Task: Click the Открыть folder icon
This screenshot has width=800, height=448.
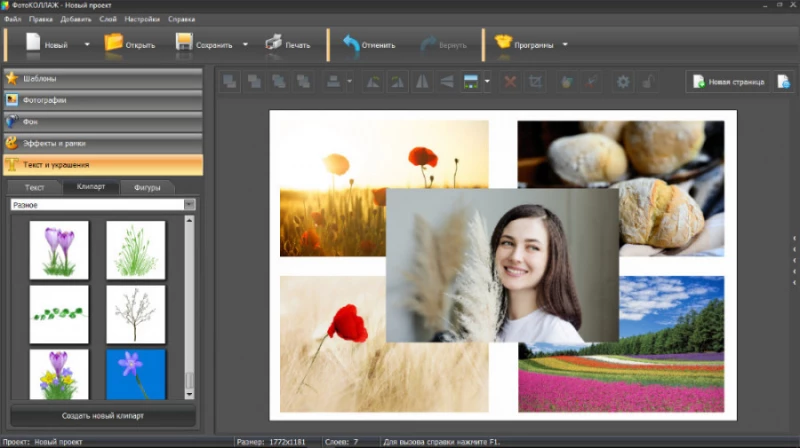Action: (113, 43)
